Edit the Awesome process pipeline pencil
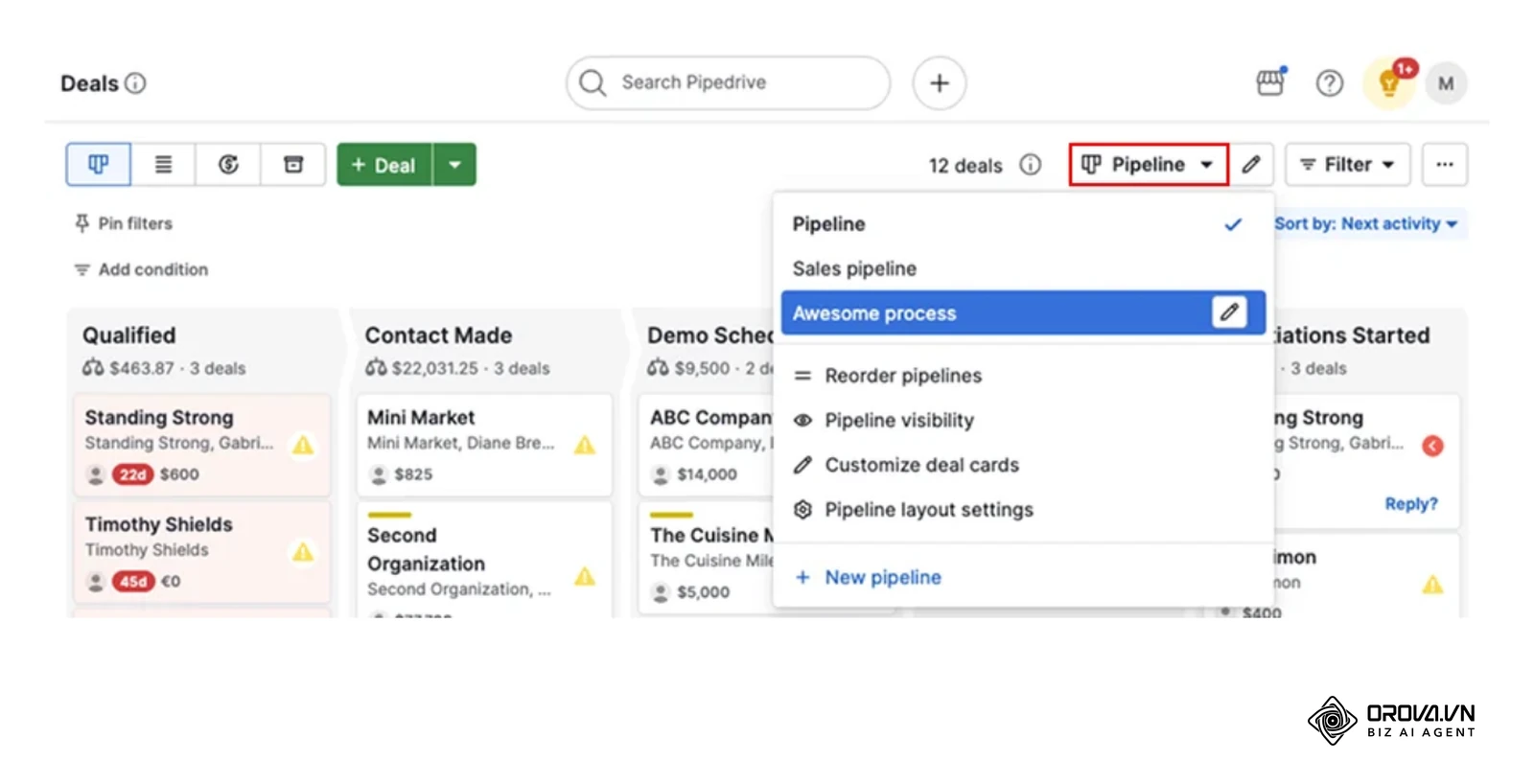The image size is (1534, 784). point(1229,312)
